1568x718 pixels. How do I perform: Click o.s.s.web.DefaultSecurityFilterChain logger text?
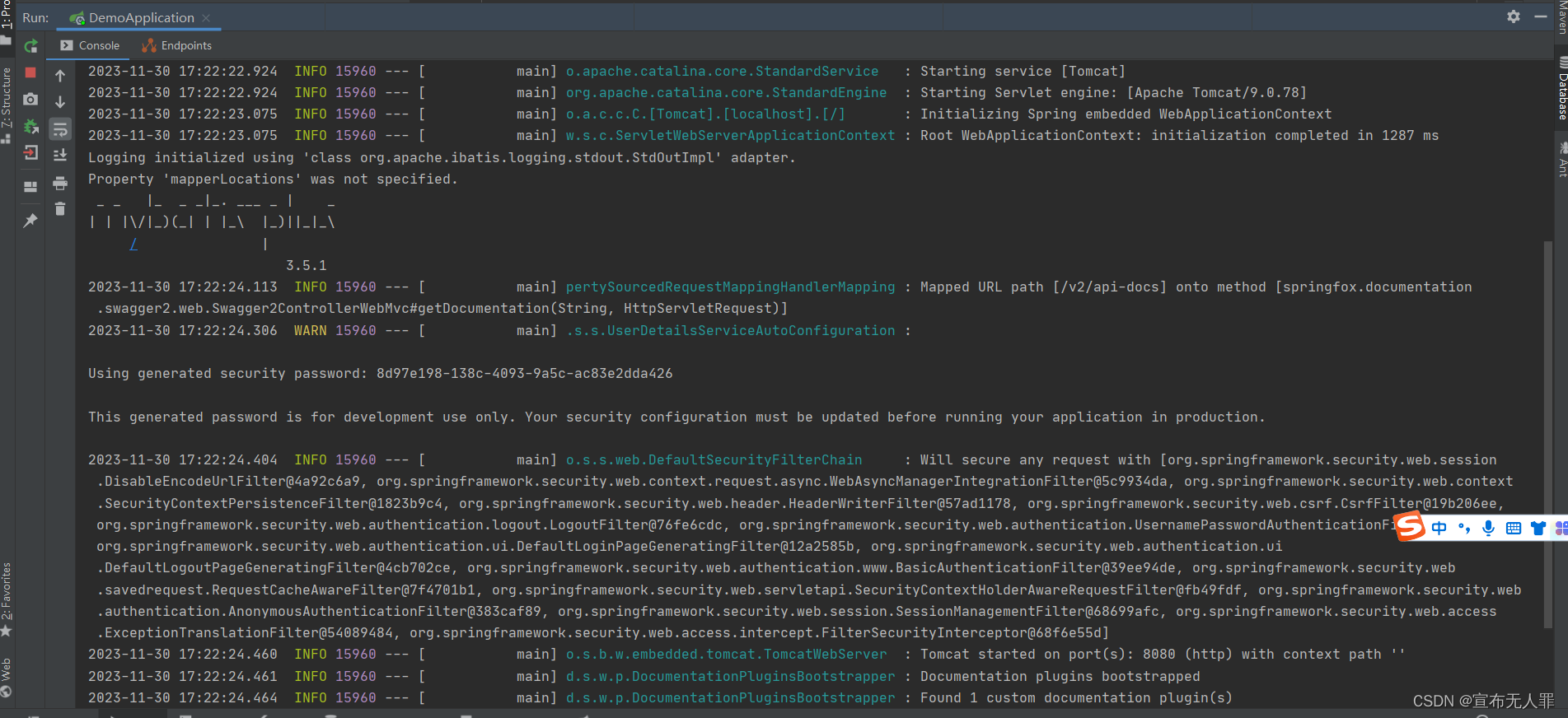[714, 460]
